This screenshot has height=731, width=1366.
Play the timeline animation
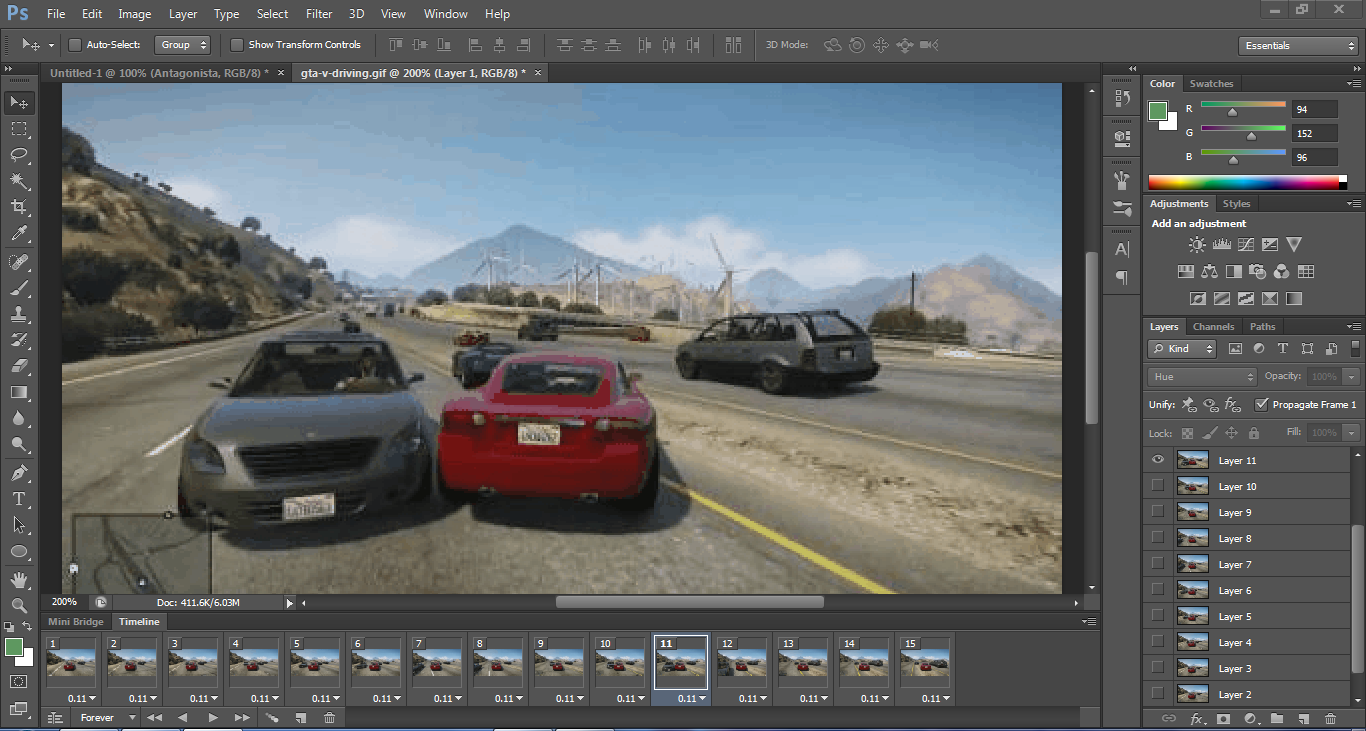point(213,717)
